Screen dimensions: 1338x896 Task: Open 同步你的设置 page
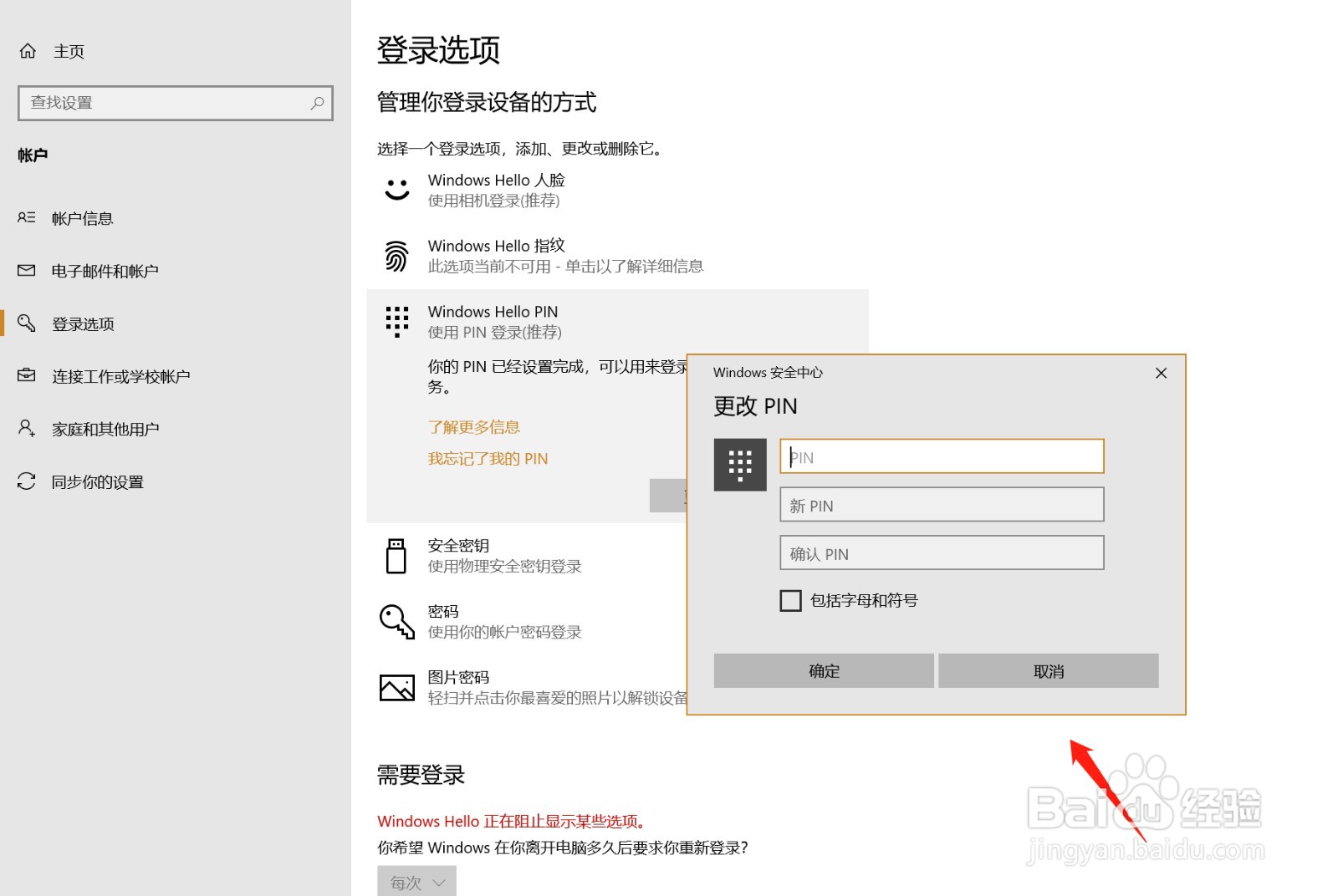[x=98, y=481]
